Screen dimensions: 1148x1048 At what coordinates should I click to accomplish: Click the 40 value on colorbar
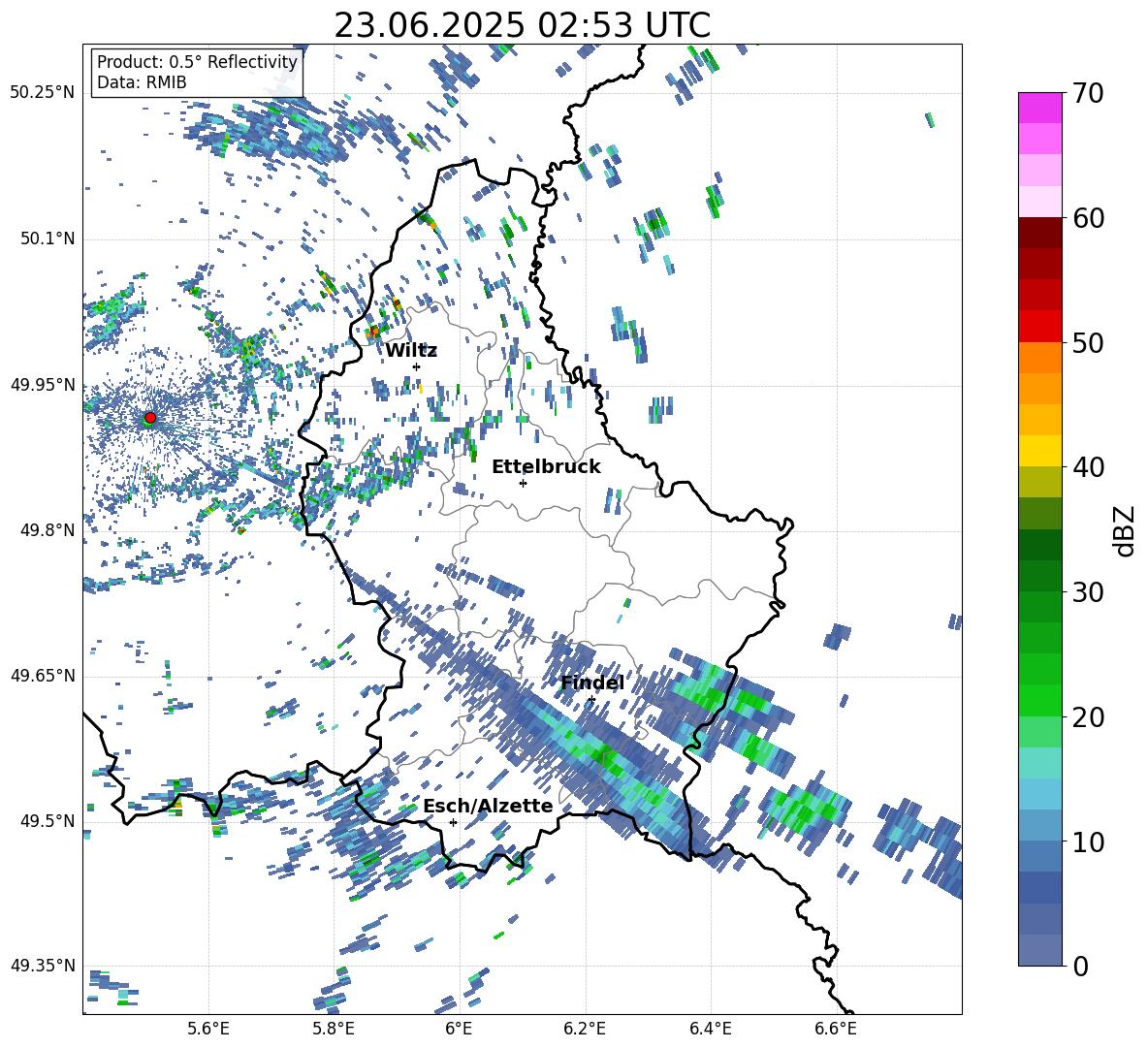1087,467
